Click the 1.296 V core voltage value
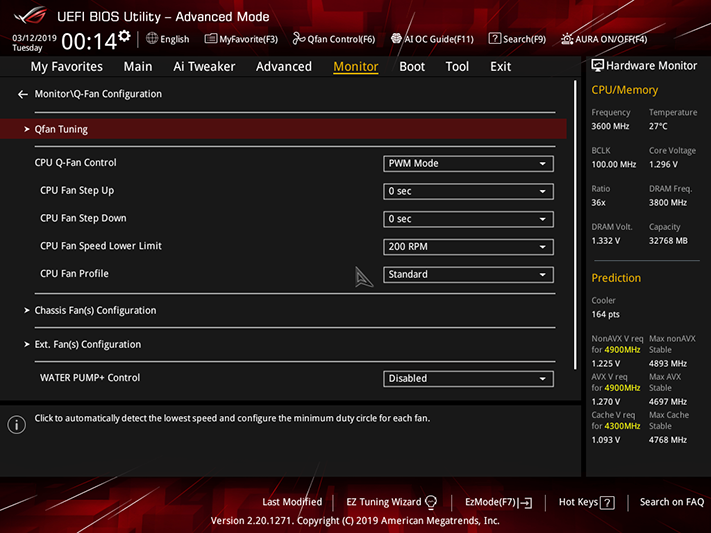This screenshot has width=711, height=533. 663,164
